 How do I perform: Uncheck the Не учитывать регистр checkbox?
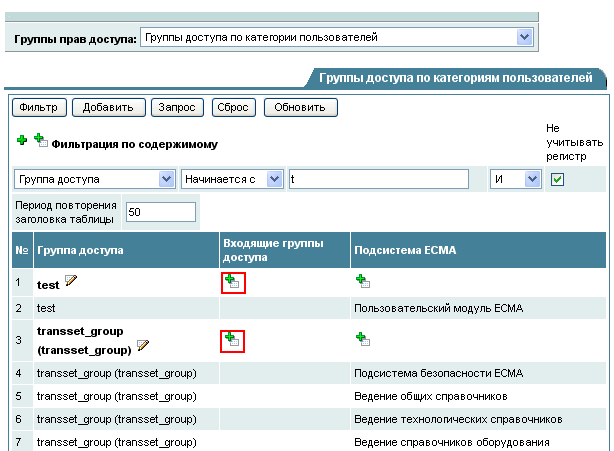(x=557, y=180)
